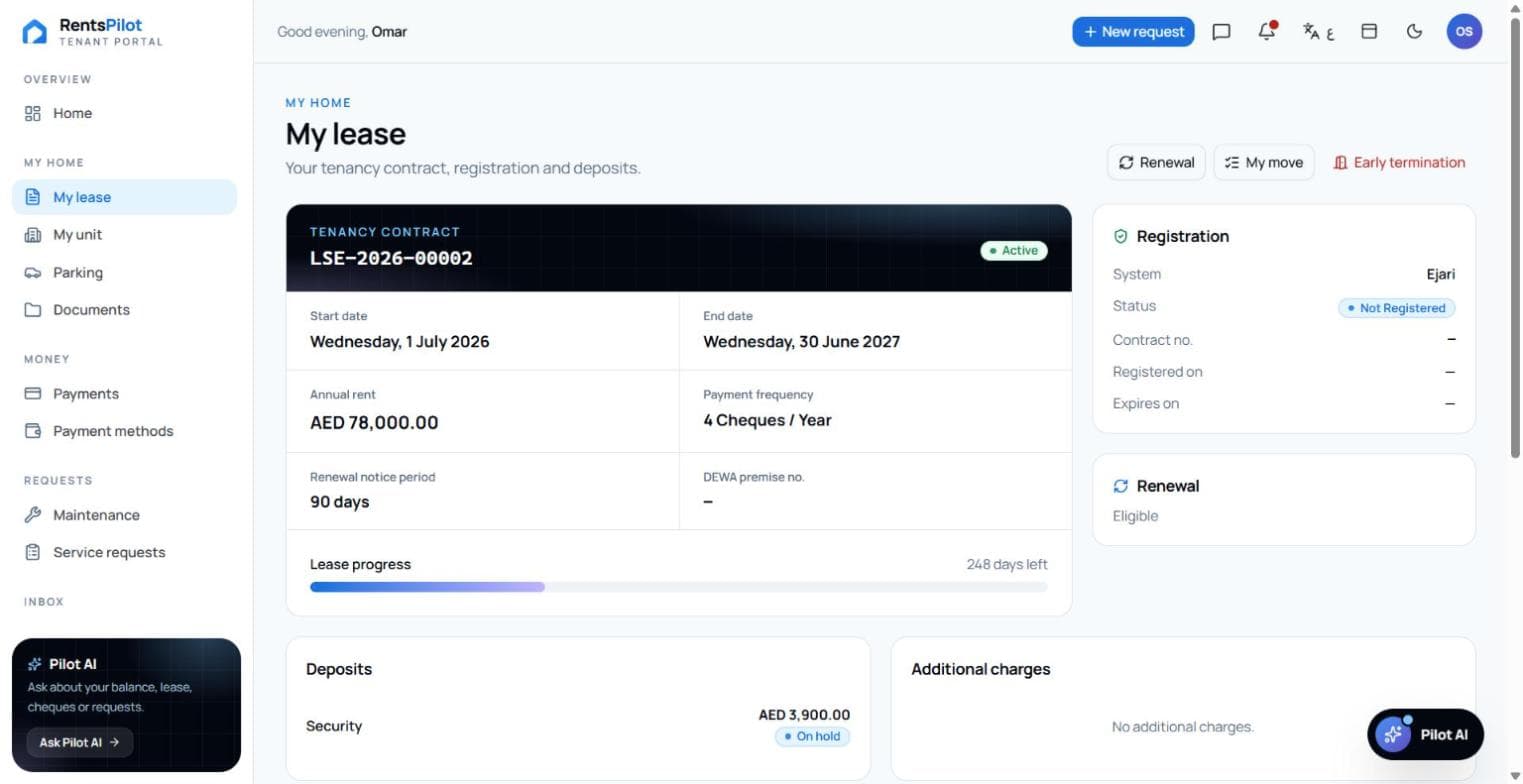Select lease number LSE-2026-00002
Screen dimensions: 1523x784
pyautogui.click(x=391, y=258)
